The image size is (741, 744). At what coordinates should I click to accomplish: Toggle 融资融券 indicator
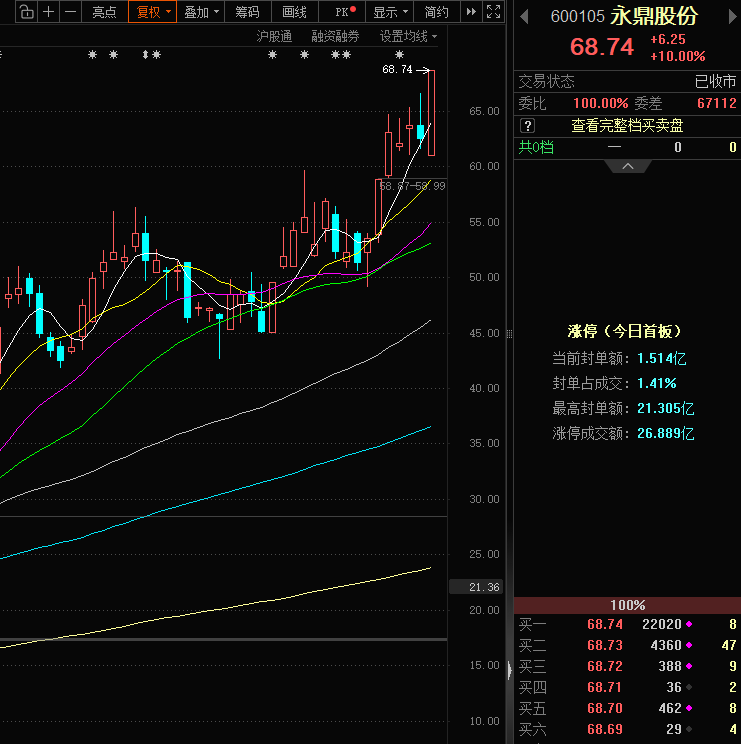[335, 36]
